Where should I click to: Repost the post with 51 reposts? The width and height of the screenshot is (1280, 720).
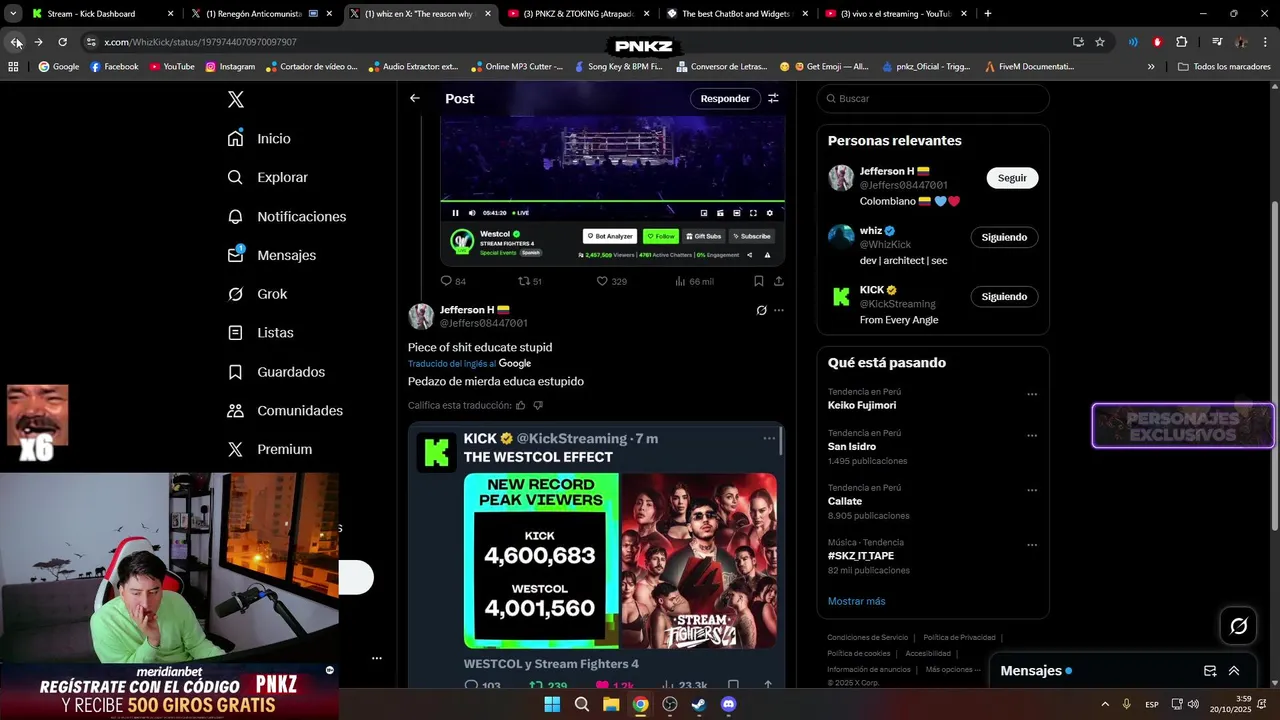click(x=530, y=281)
